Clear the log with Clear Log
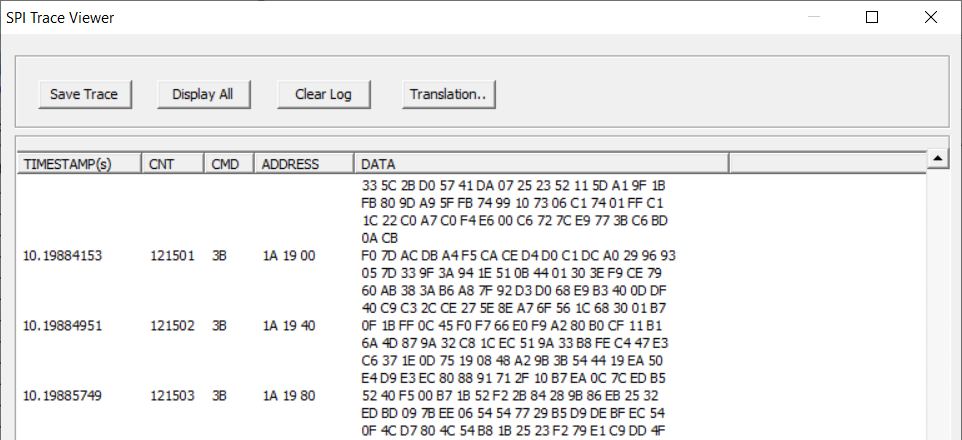This screenshot has height=440, width=962. point(323,94)
